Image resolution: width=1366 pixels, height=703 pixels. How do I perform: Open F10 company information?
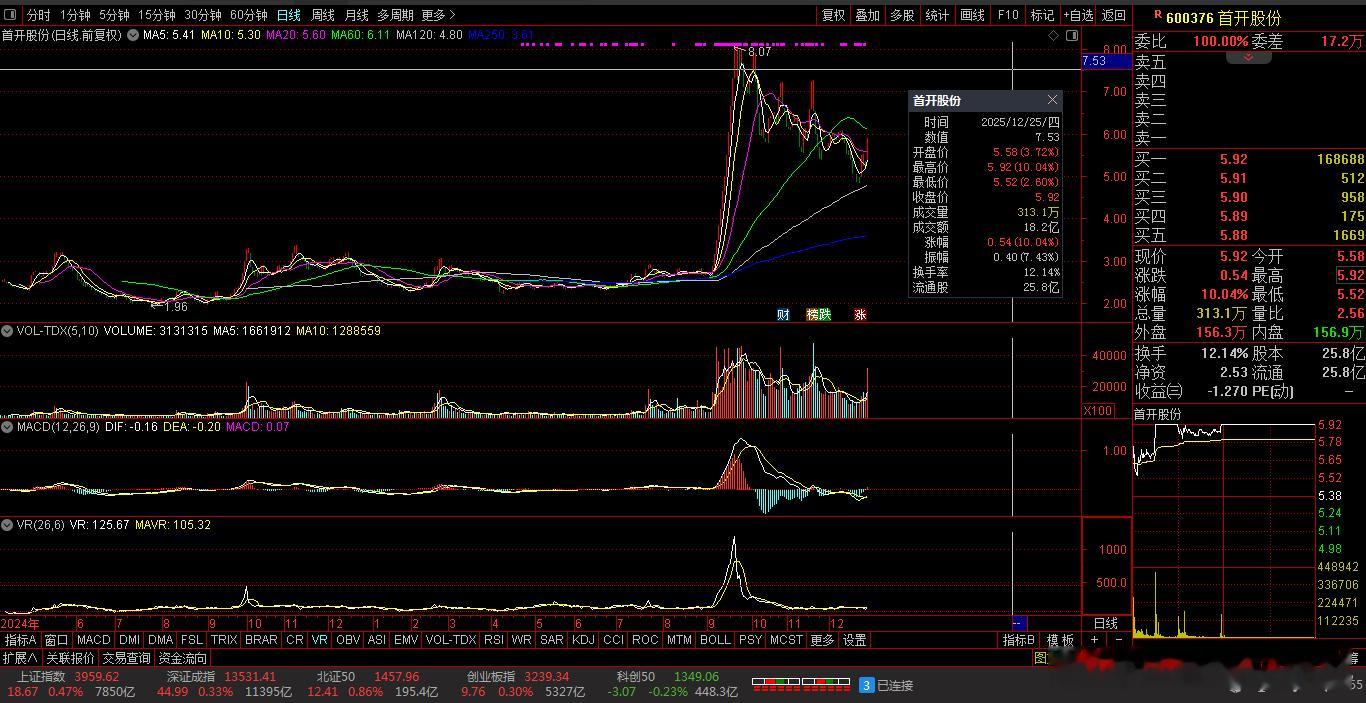[x=1008, y=15]
